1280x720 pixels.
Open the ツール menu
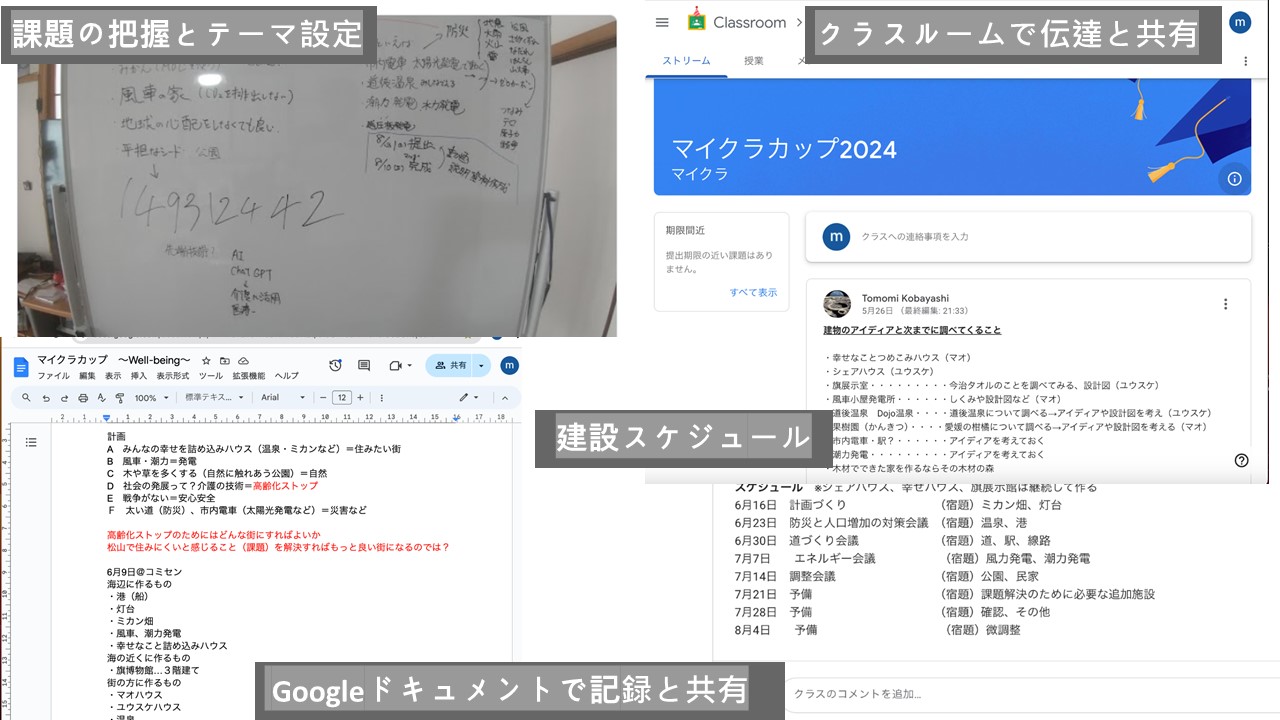coord(211,376)
